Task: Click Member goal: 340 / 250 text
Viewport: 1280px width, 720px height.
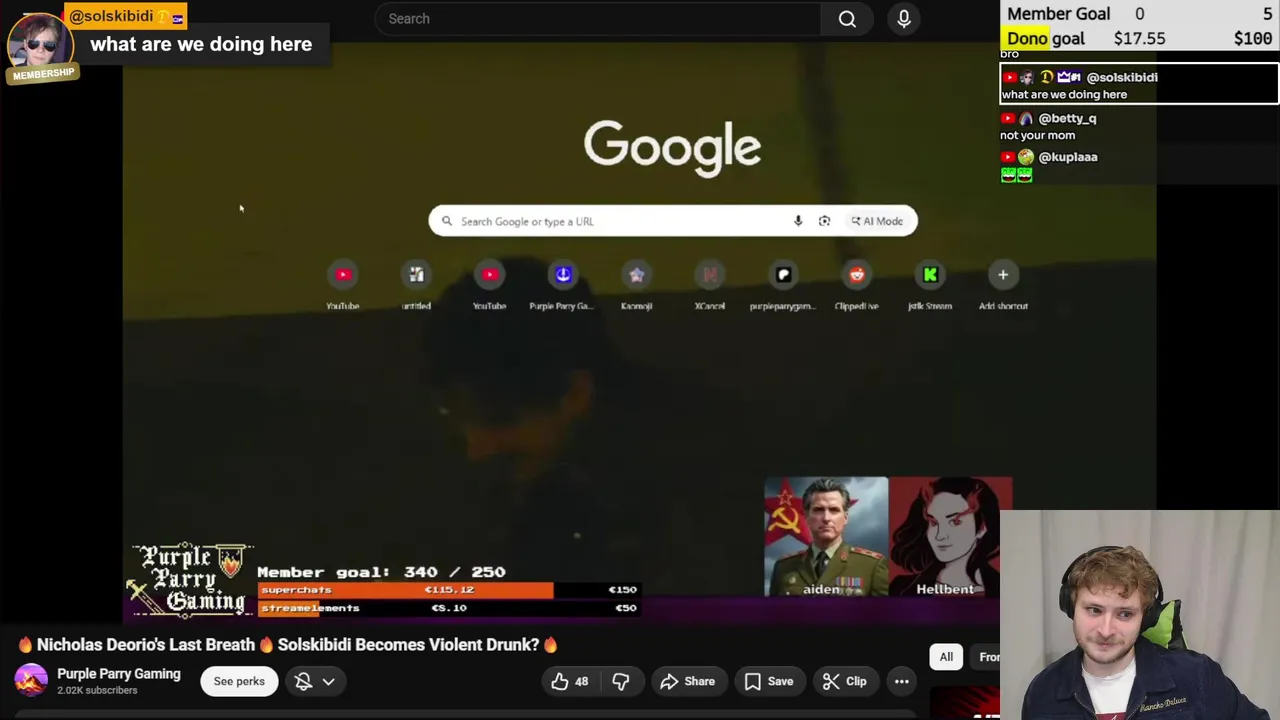Action: pos(381,572)
